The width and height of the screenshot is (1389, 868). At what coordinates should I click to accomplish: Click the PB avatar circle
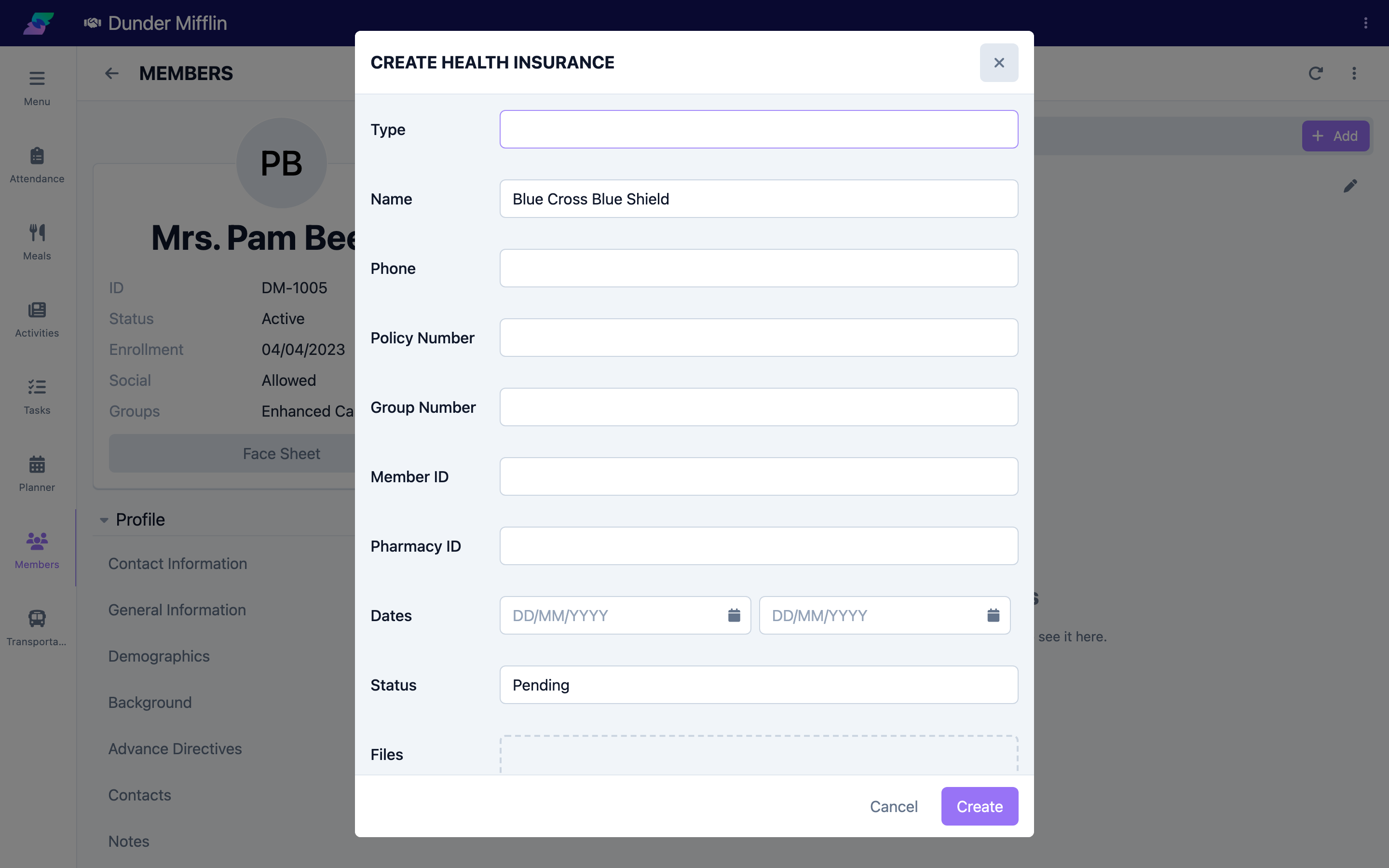click(281, 163)
